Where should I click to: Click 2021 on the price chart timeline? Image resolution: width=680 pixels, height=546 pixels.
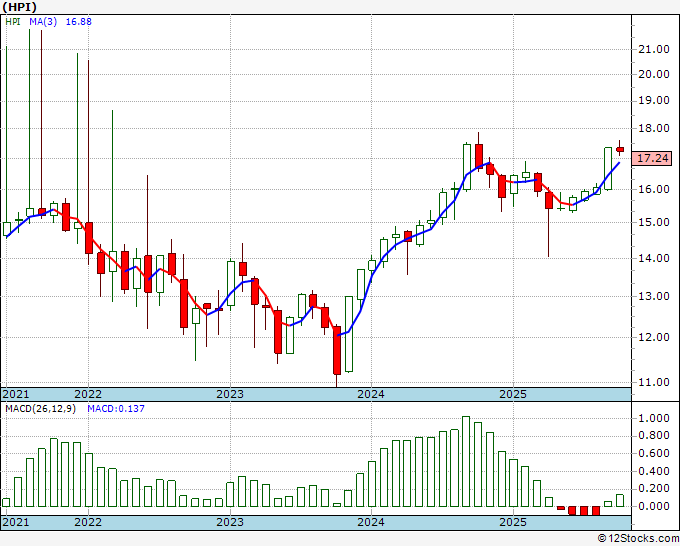[x=16, y=394]
